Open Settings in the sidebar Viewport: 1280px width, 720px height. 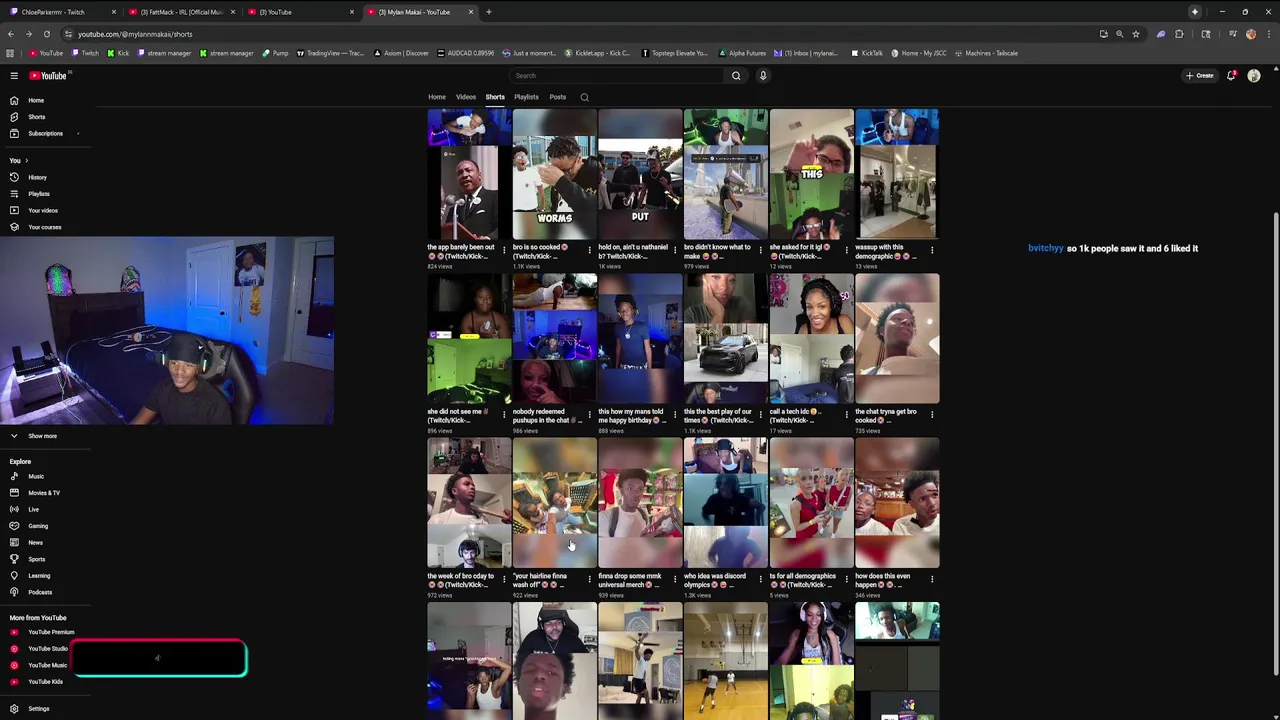pos(38,709)
